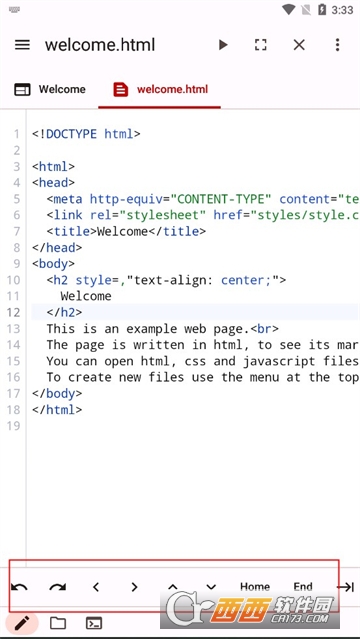
Task: Click the document icon on welcome.html tab
Action: [x=121, y=89]
